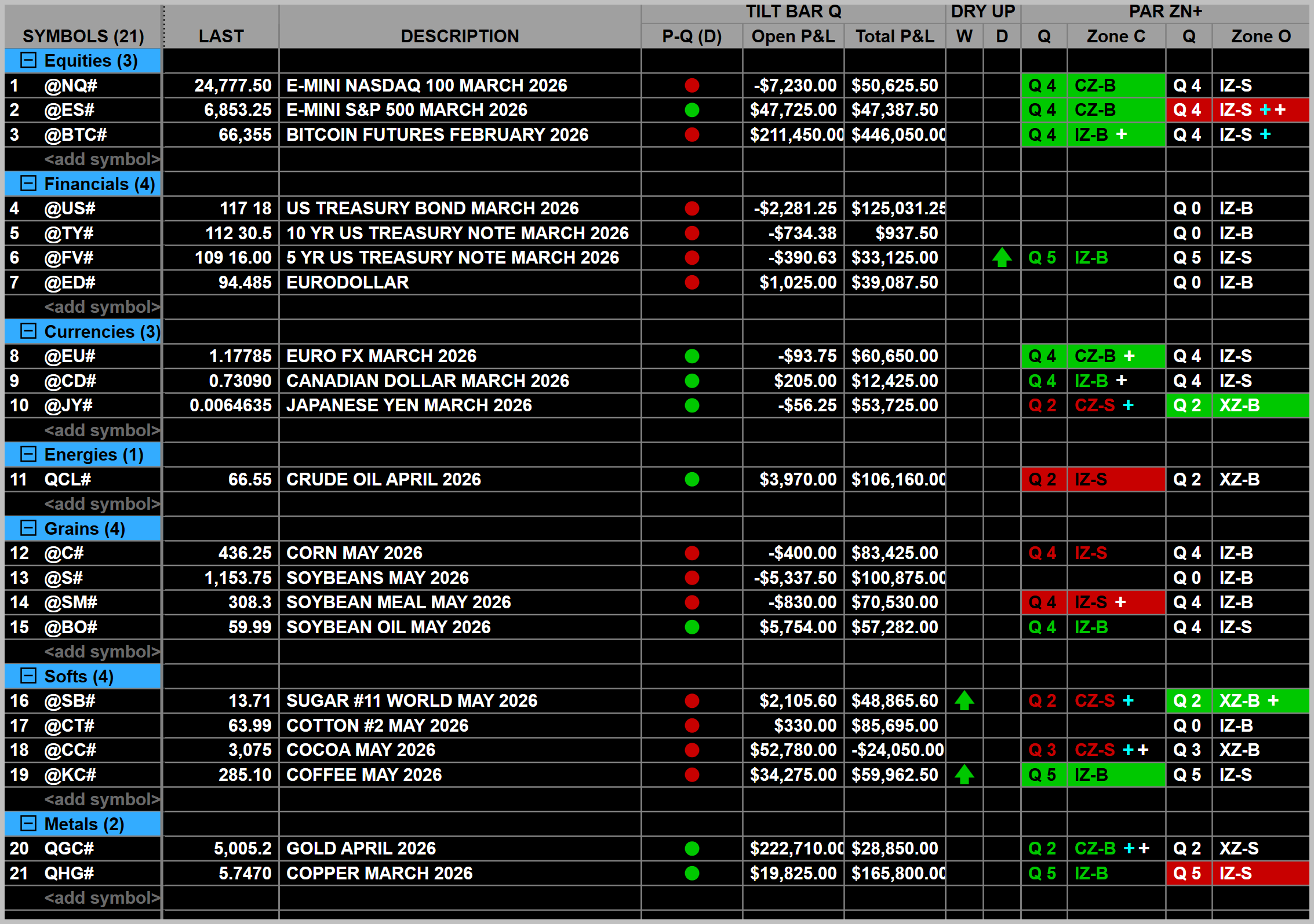Click the green up arrow in @KC# coffee row
The image size is (1314, 924).
[x=964, y=775]
